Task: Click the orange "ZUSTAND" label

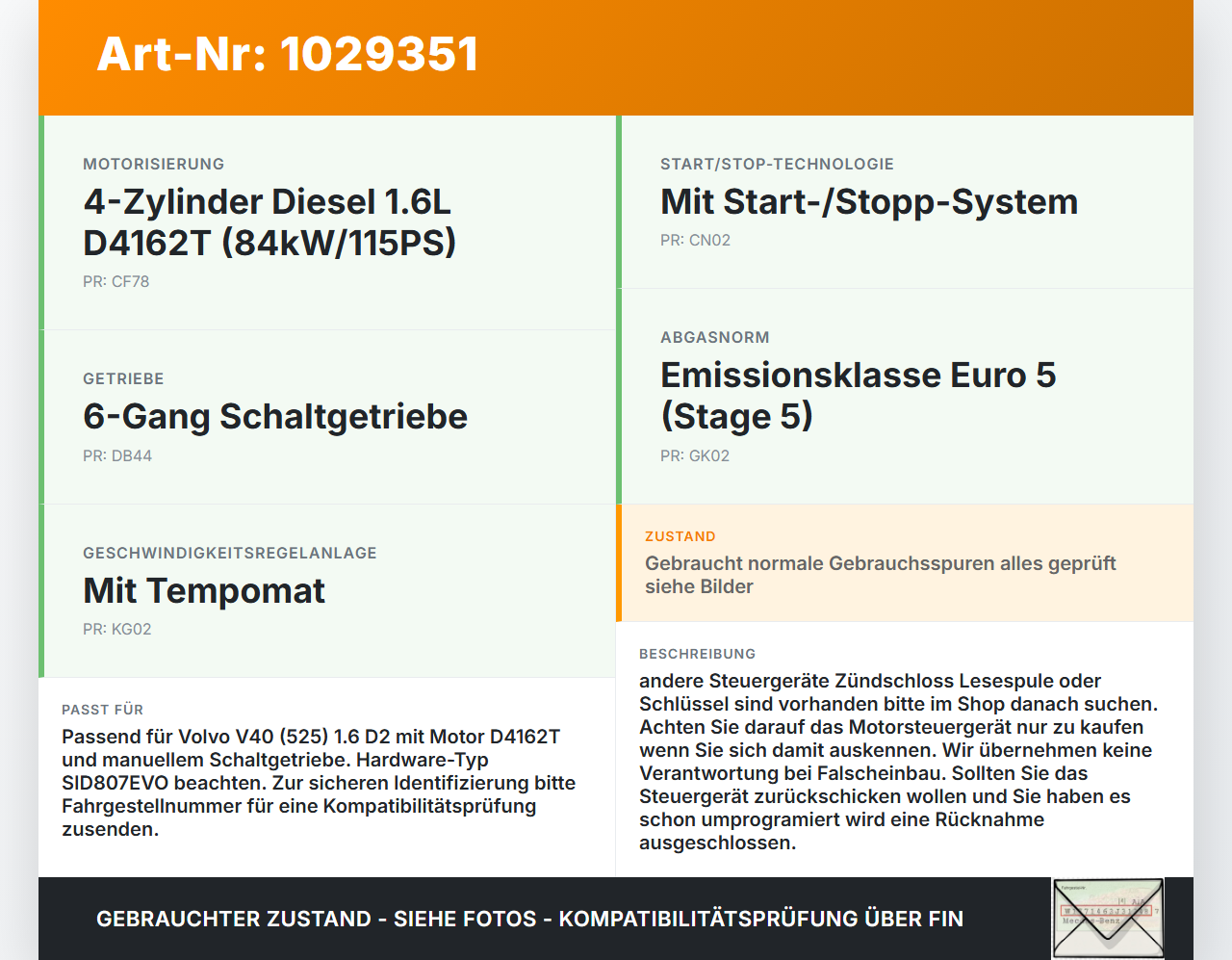Action: pos(680,536)
